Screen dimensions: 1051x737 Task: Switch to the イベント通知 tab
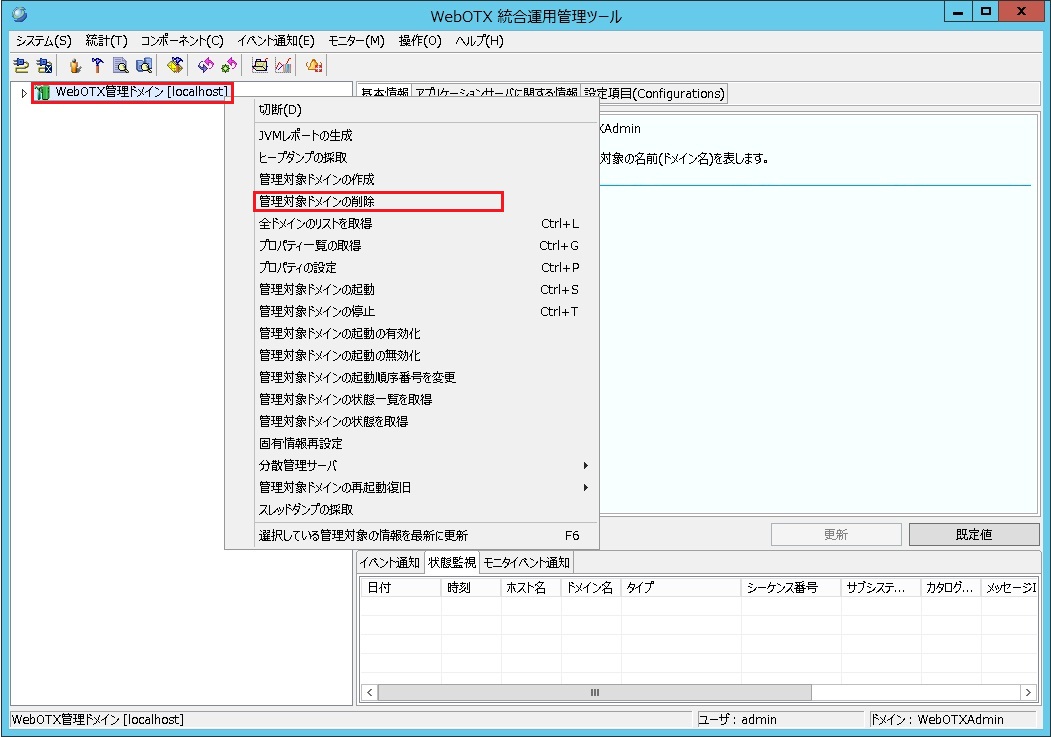click(x=386, y=561)
